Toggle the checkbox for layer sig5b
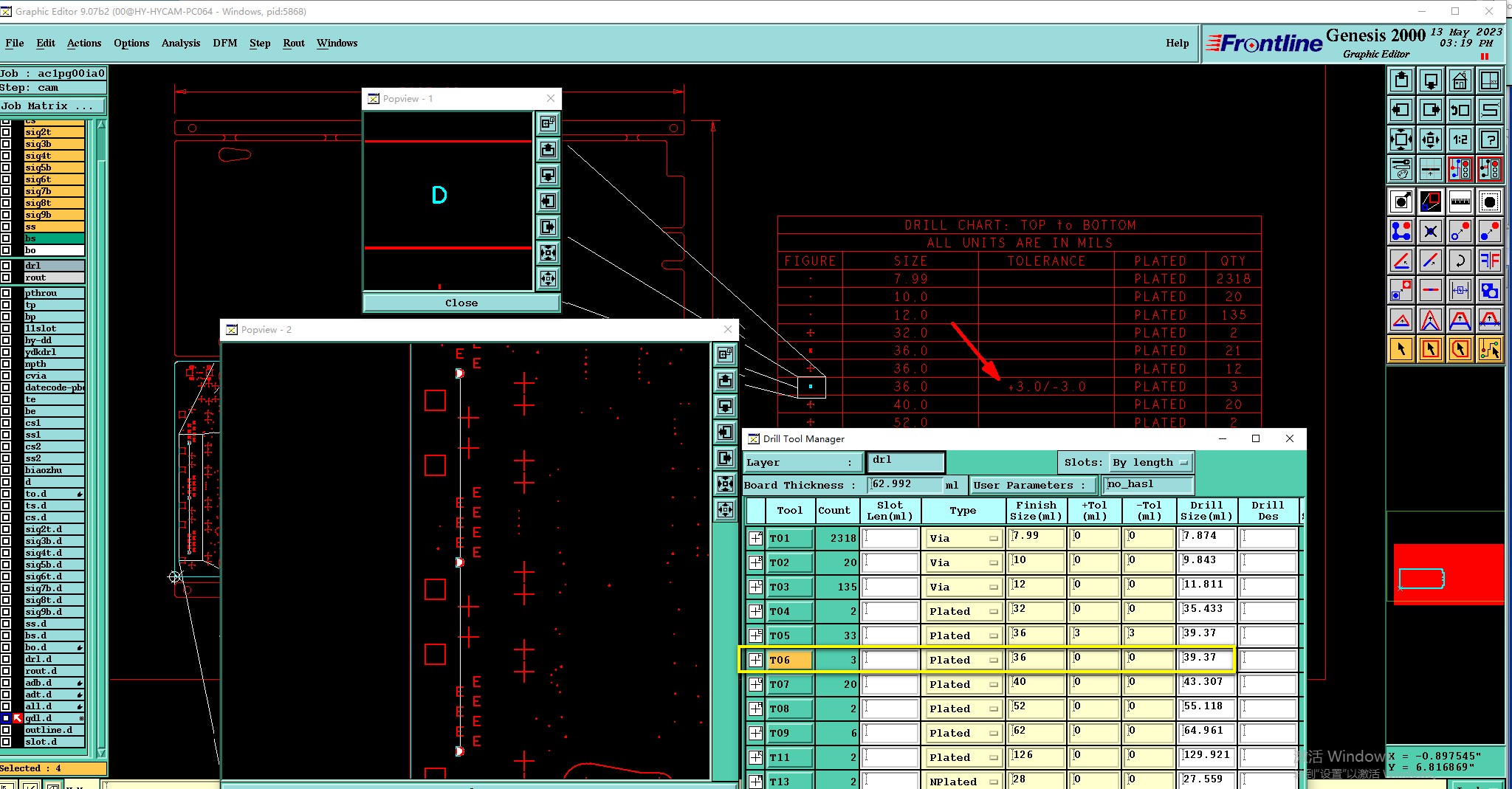This screenshot has width=1512, height=789. 6,168
